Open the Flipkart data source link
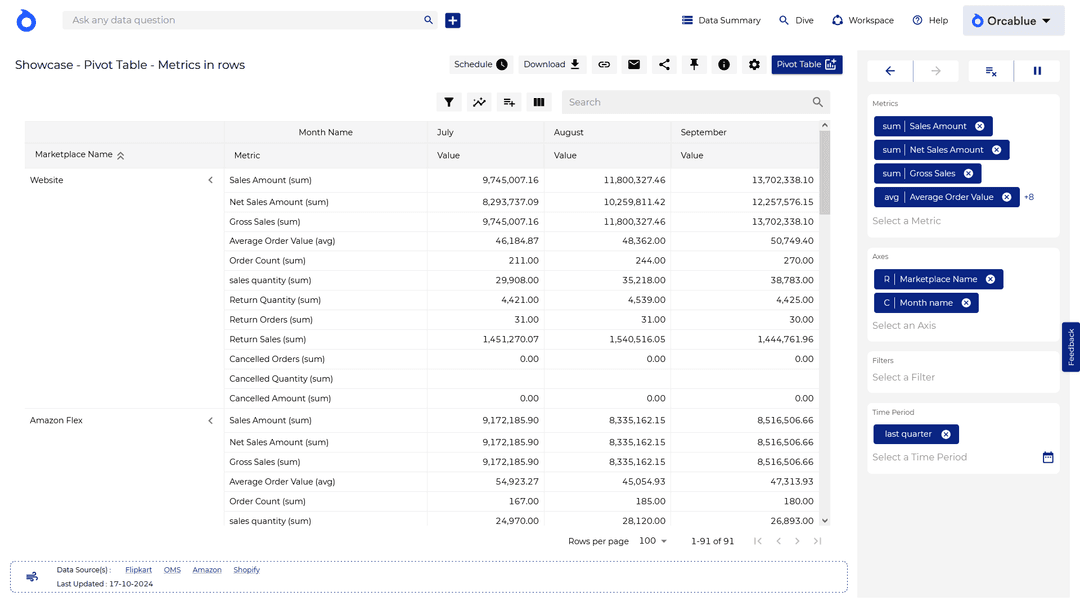This screenshot has width=1080, height=608. pos(138,569)
